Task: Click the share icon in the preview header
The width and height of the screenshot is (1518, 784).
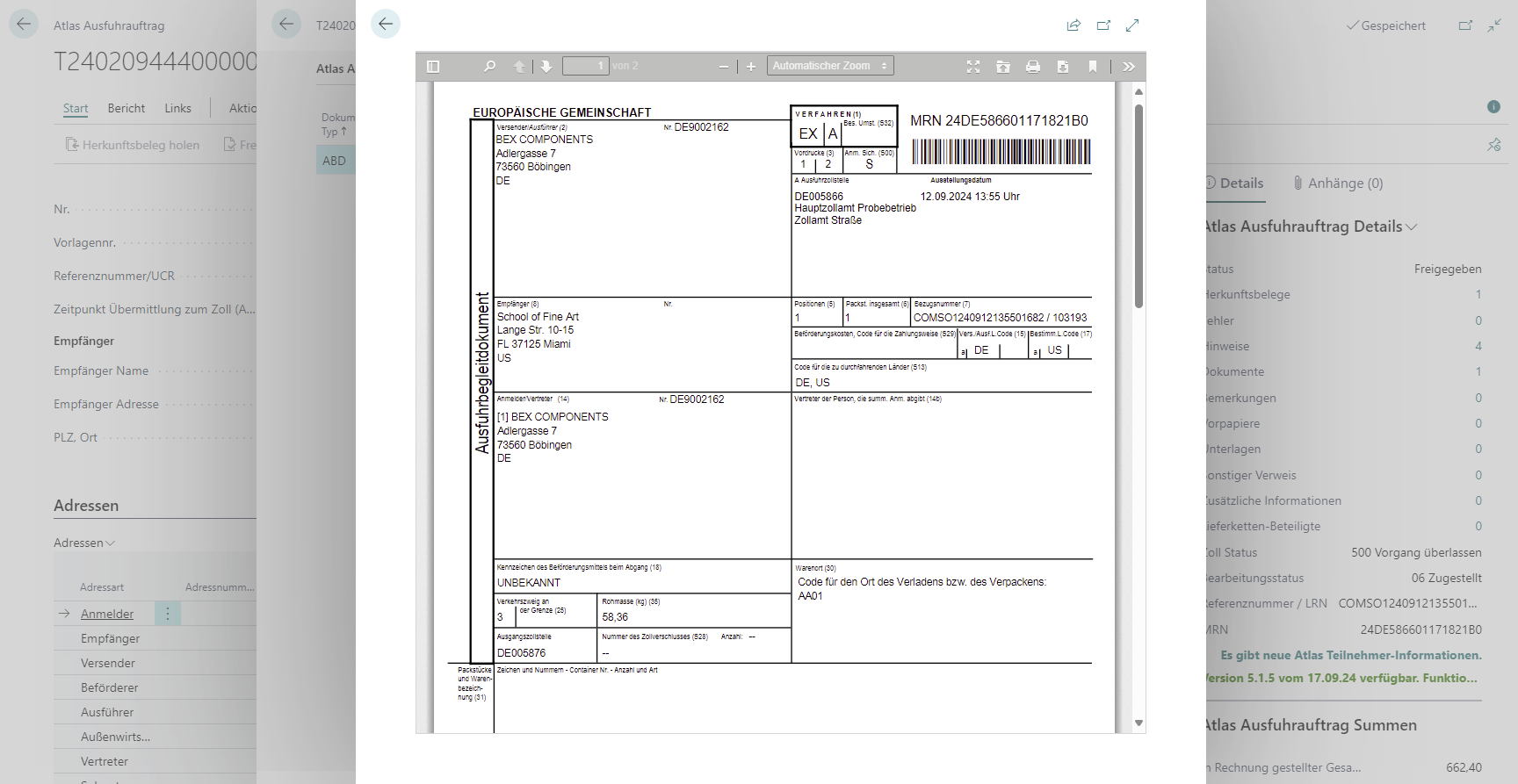Action: point(1073,25)
